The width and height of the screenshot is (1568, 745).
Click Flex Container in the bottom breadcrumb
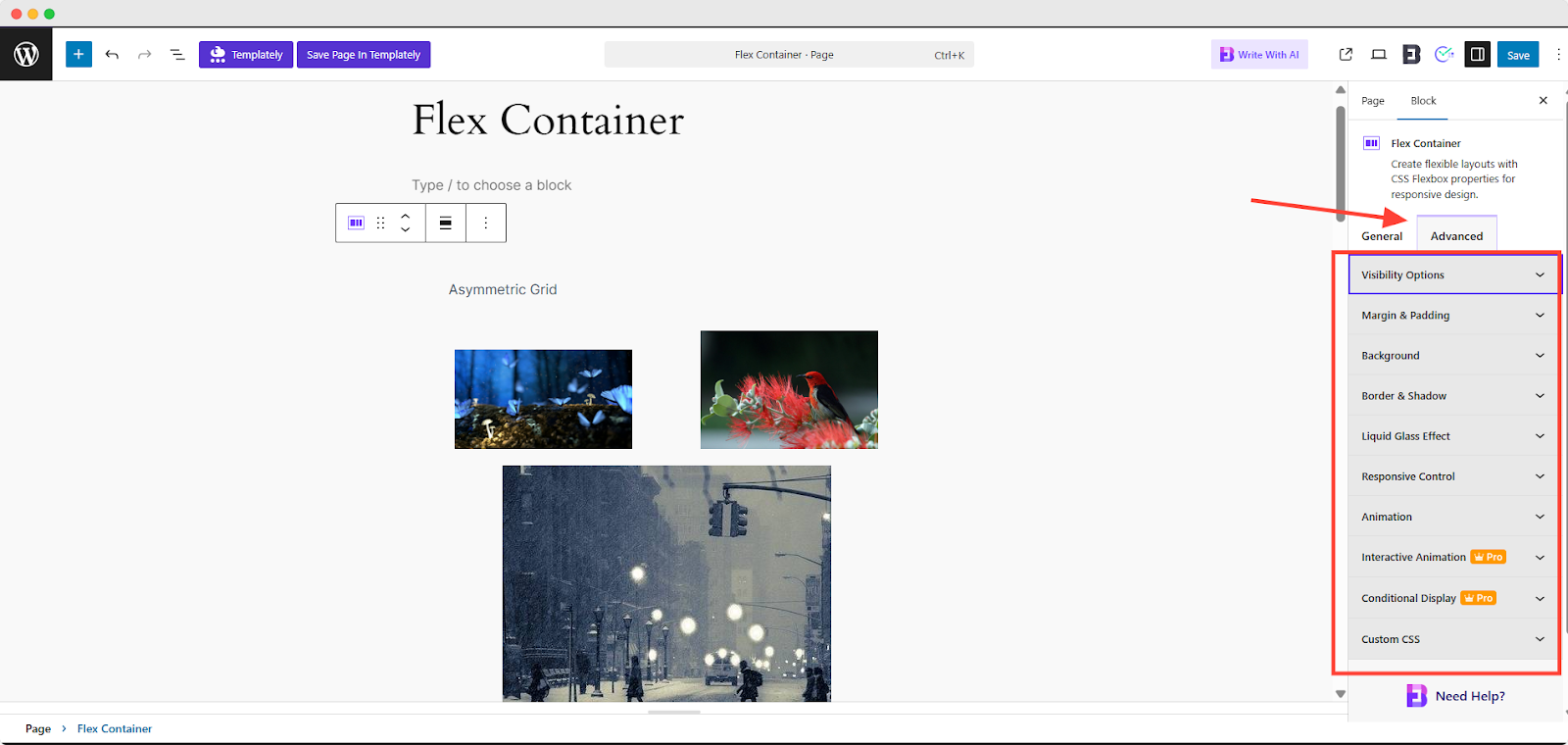point(115,728)
